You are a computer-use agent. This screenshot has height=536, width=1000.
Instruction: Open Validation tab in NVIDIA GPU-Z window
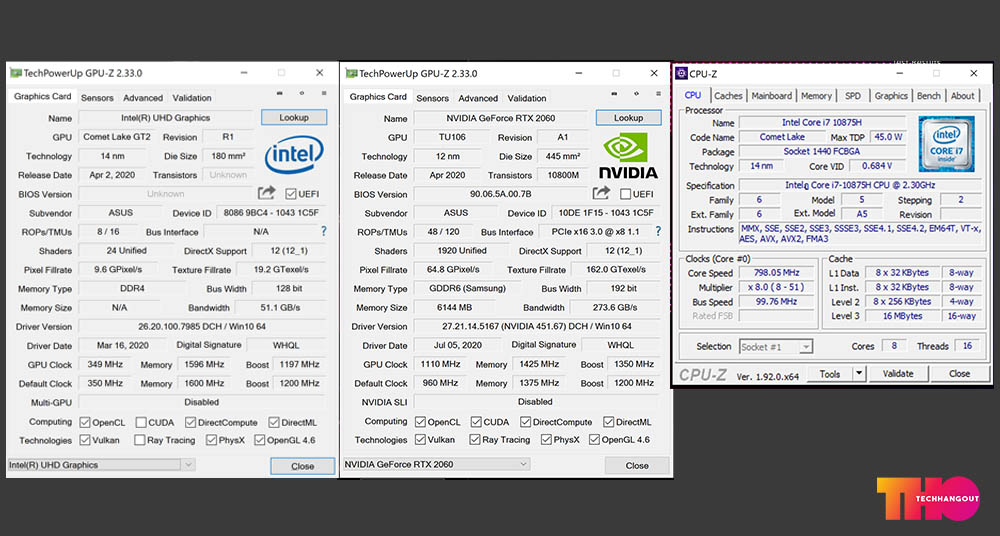(527, 98)
